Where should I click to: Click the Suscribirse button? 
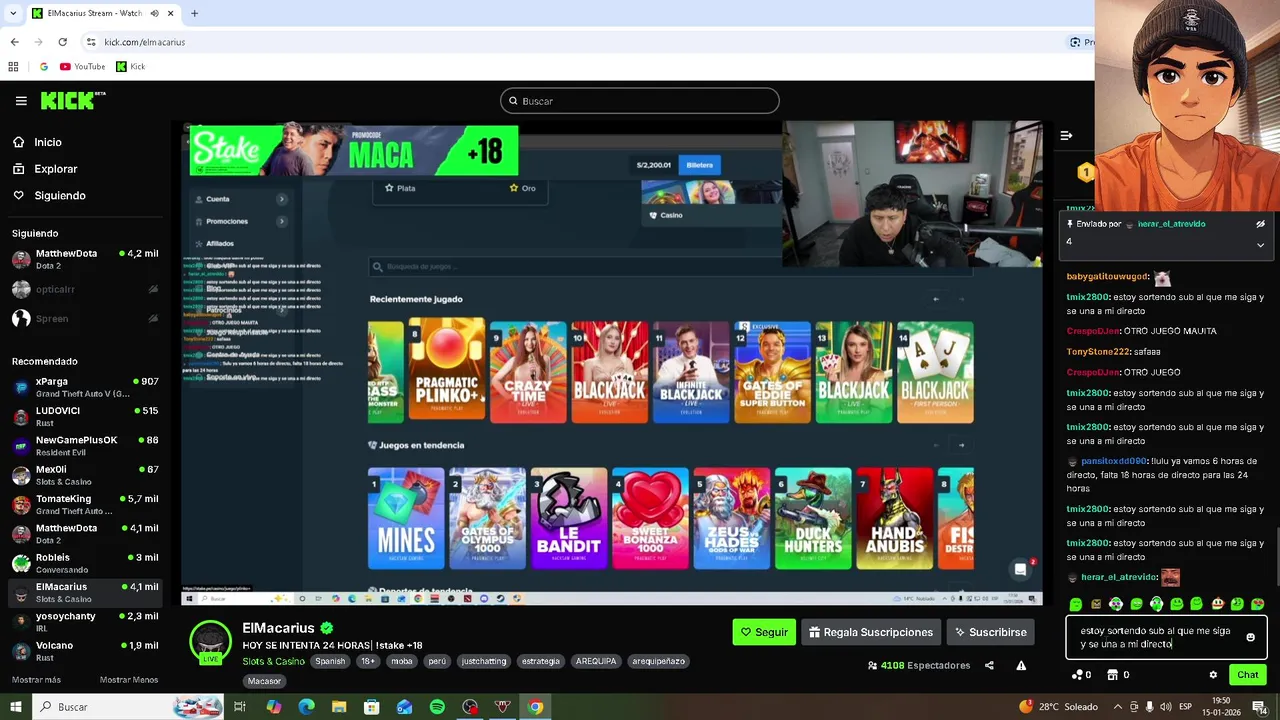[990, 632]
